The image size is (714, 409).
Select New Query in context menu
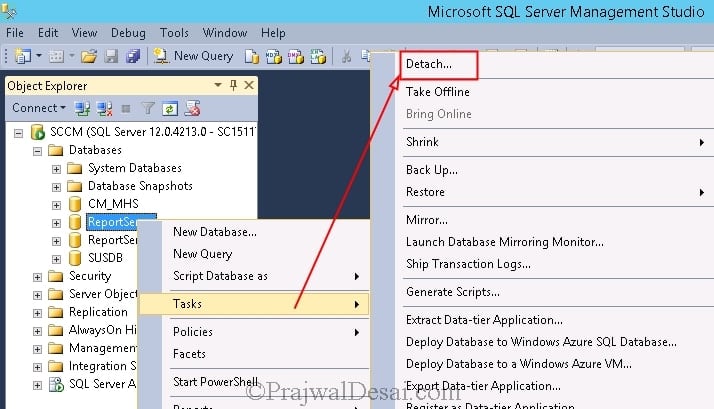click(x=203, y=254)
